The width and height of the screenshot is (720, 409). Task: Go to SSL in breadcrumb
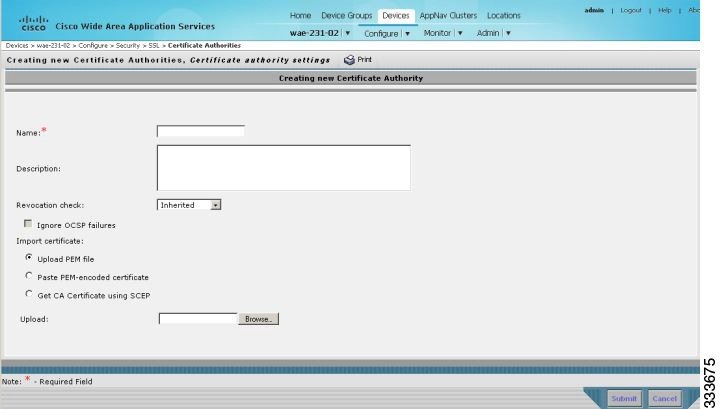tap(154, 45)
